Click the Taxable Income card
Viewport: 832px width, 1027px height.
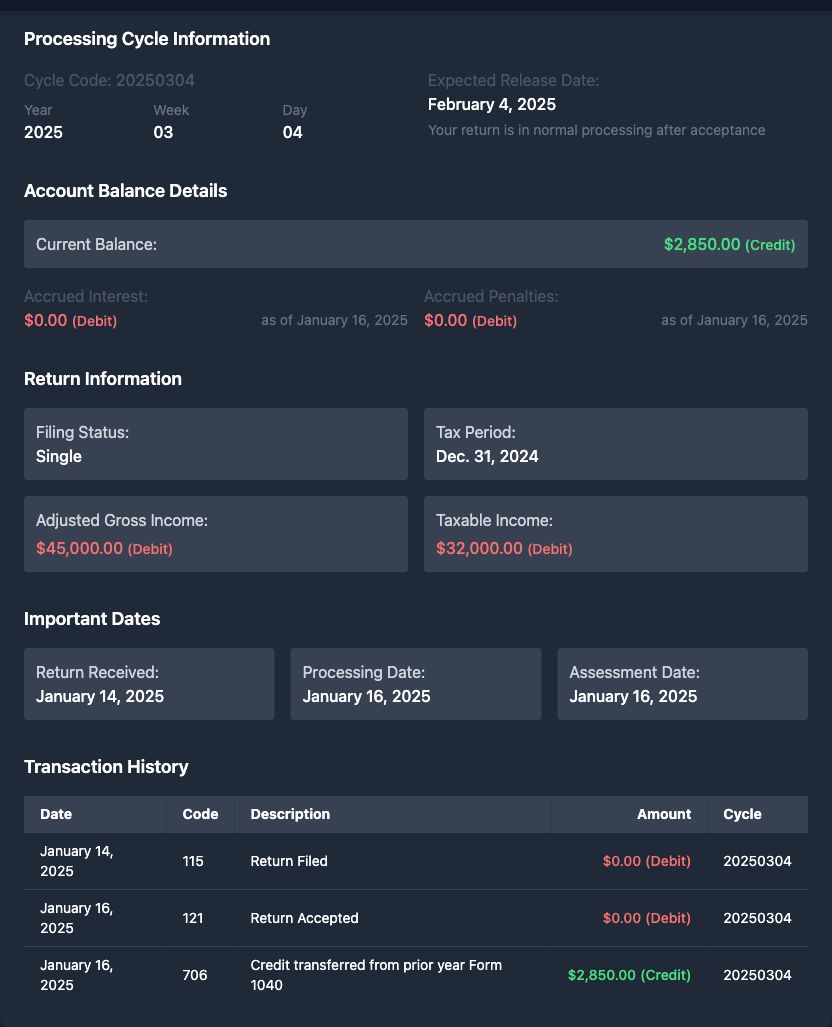(615, 534)
